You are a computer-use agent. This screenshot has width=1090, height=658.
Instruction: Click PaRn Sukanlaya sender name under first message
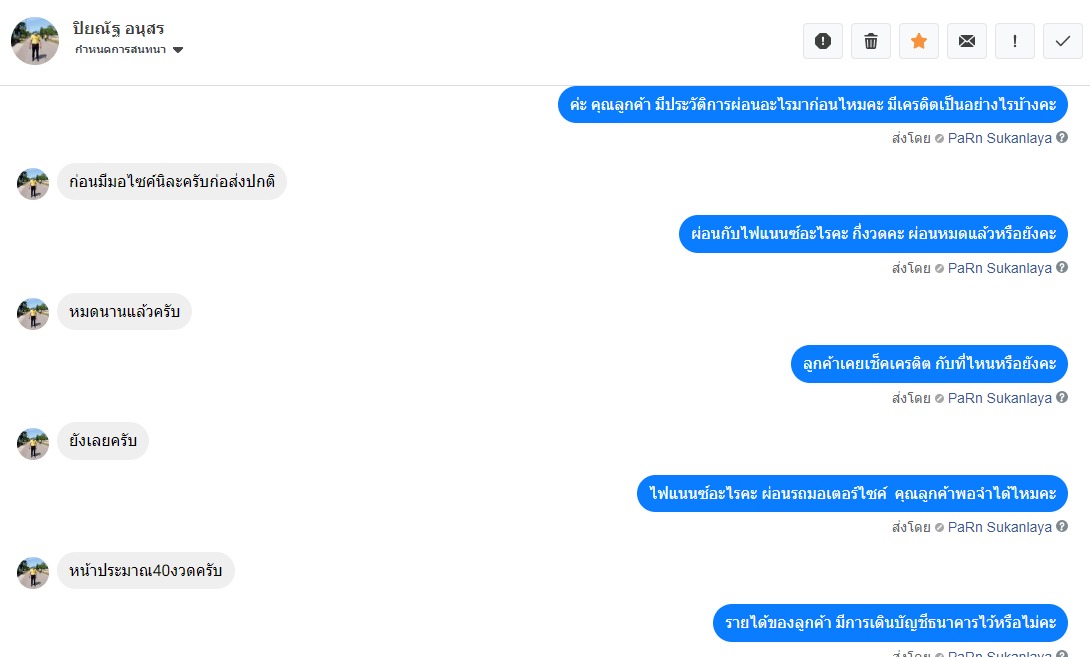click(1000, 138)
